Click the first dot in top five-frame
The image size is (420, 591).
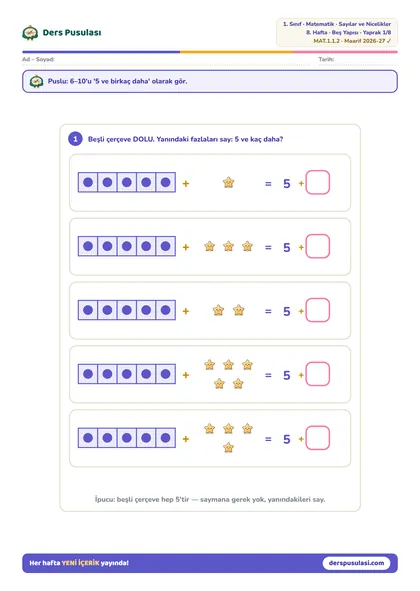coord(88,182)
